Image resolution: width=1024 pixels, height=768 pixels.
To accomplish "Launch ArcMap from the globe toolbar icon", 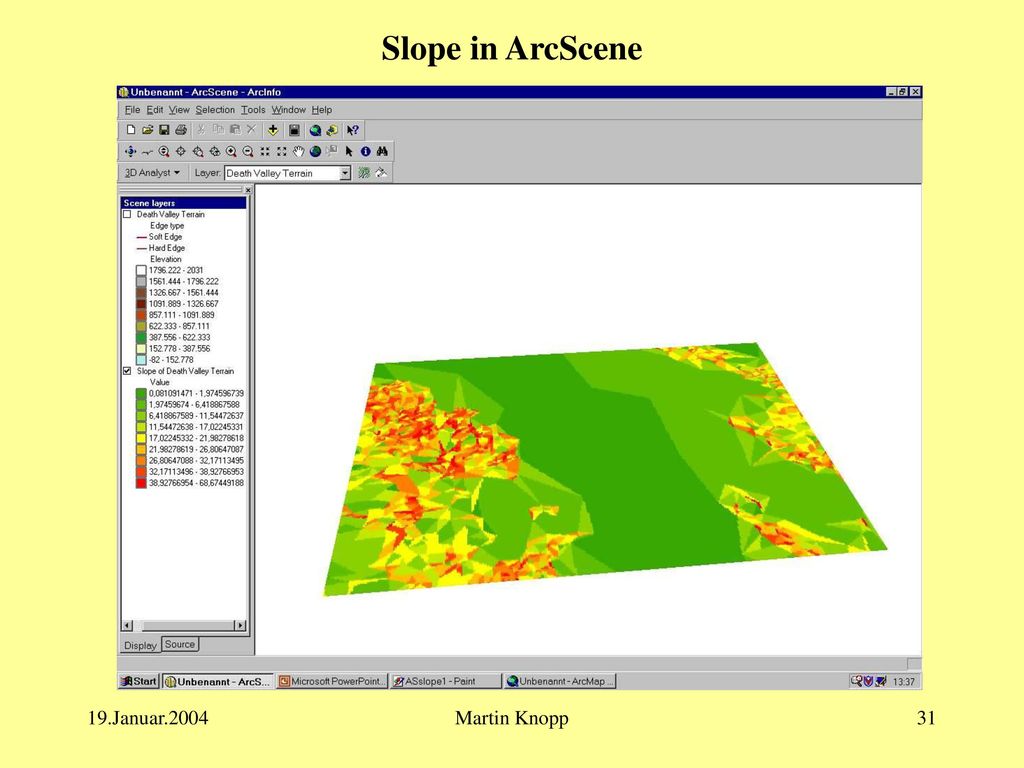I will tap(315, 130).
